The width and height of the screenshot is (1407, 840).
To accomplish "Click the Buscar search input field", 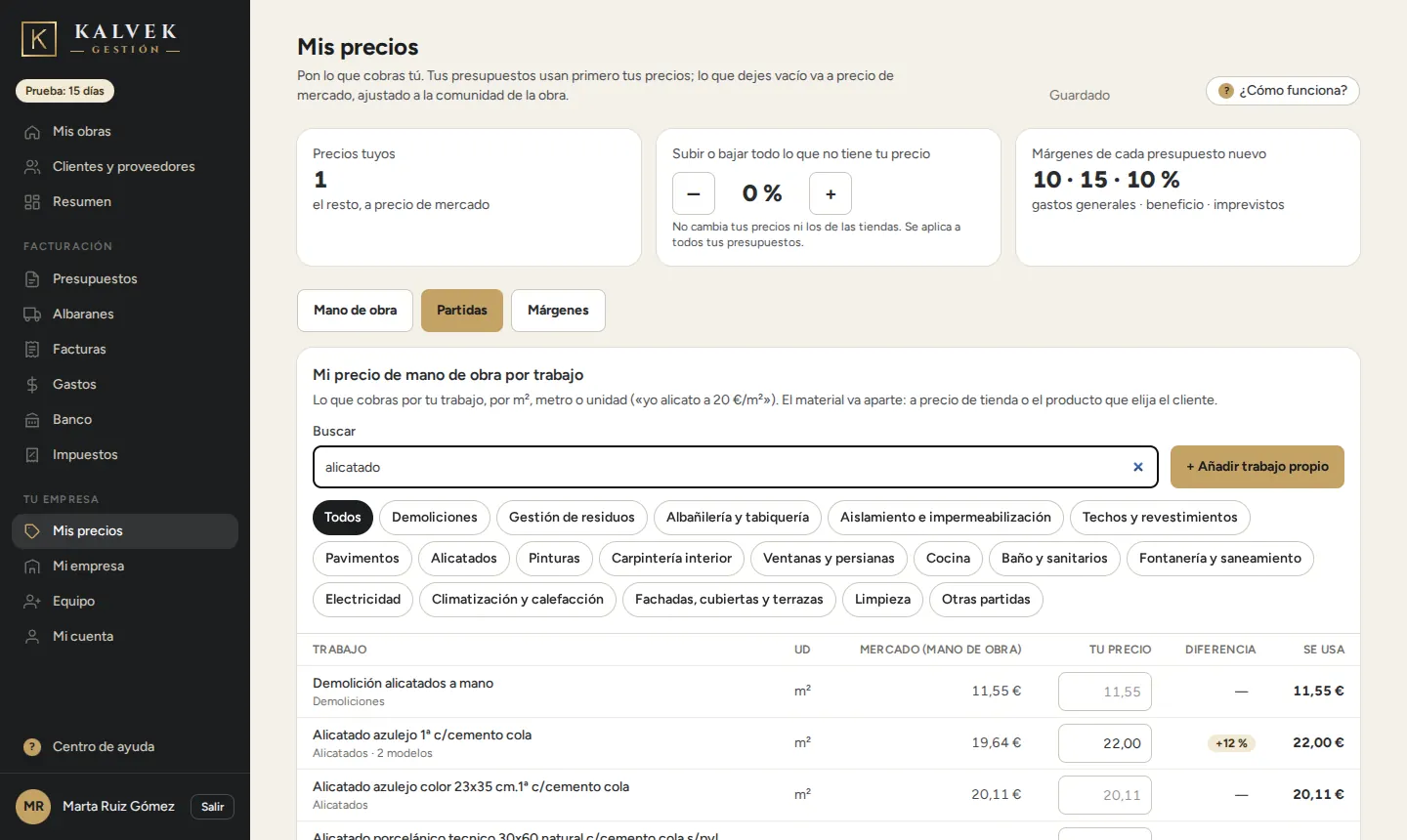I will pos(735,467).
